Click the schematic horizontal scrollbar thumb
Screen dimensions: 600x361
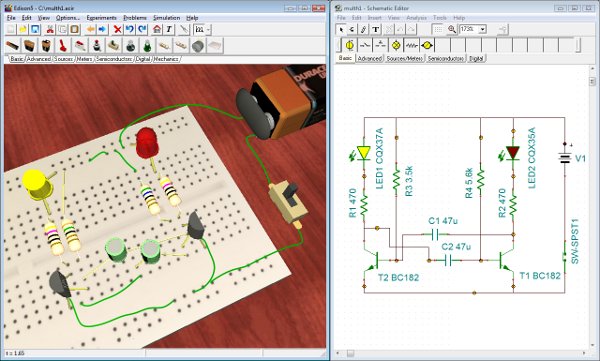tap(350, 353)
